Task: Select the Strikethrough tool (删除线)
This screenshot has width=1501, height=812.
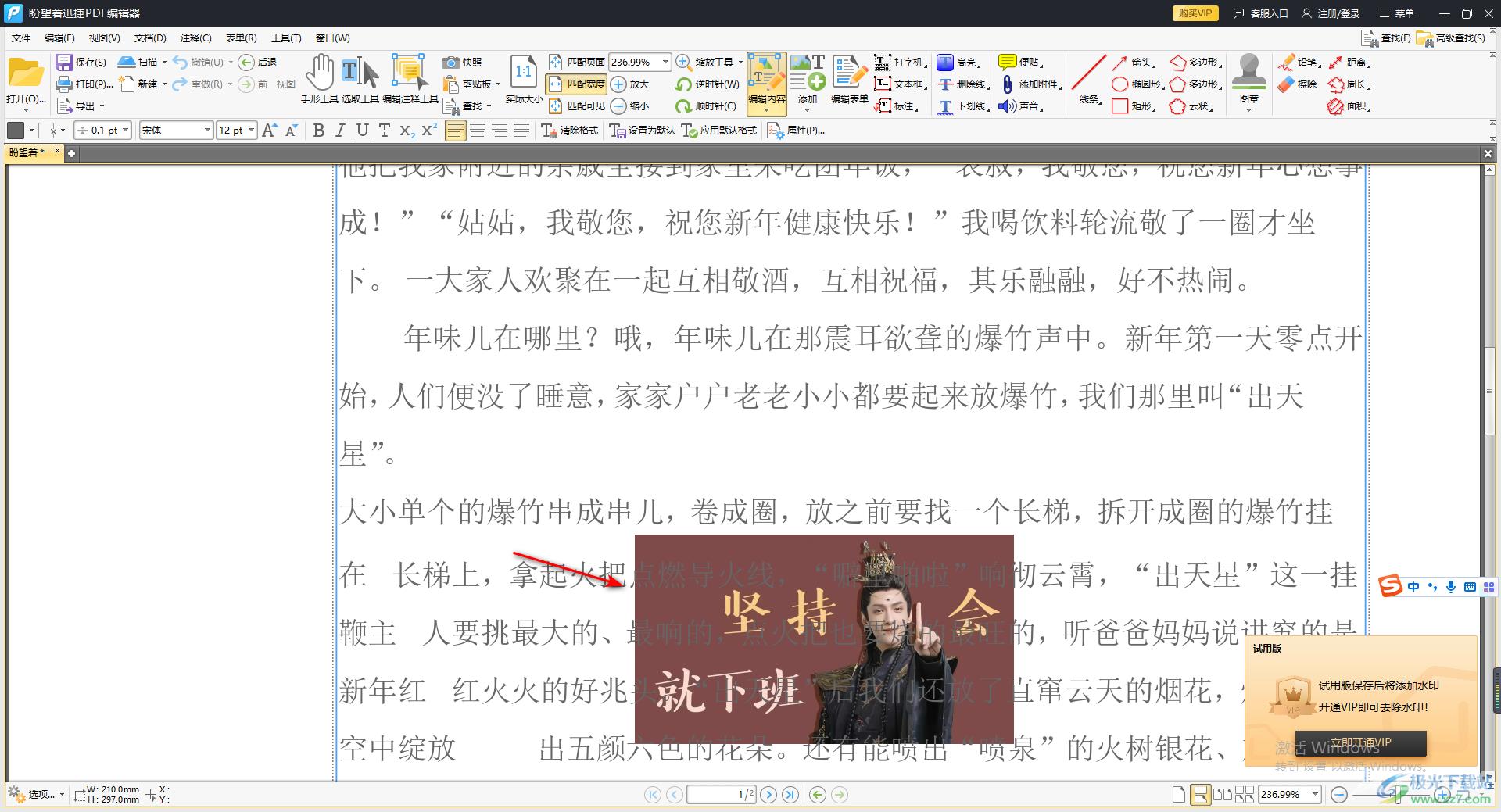Action: pos(963,84)
